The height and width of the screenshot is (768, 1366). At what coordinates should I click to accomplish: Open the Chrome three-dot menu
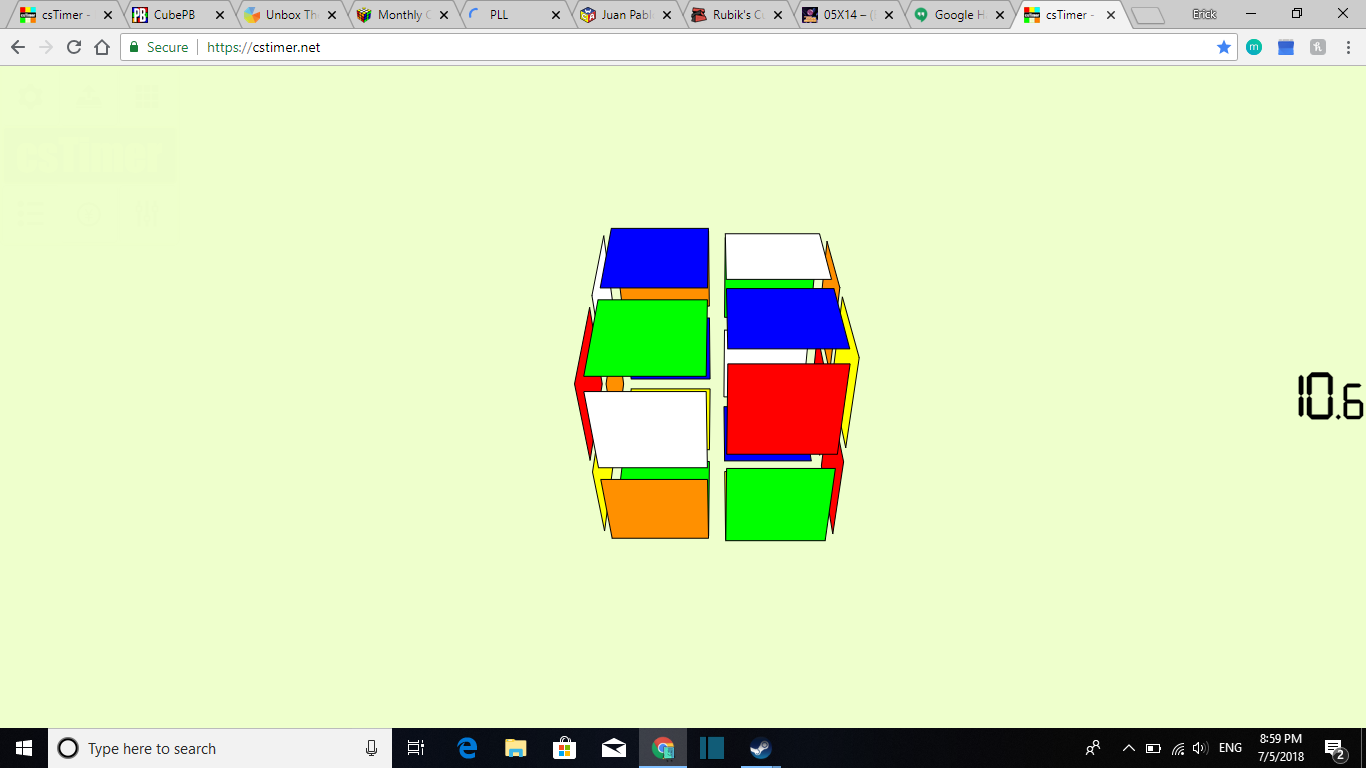click(x=1348, y=47)
